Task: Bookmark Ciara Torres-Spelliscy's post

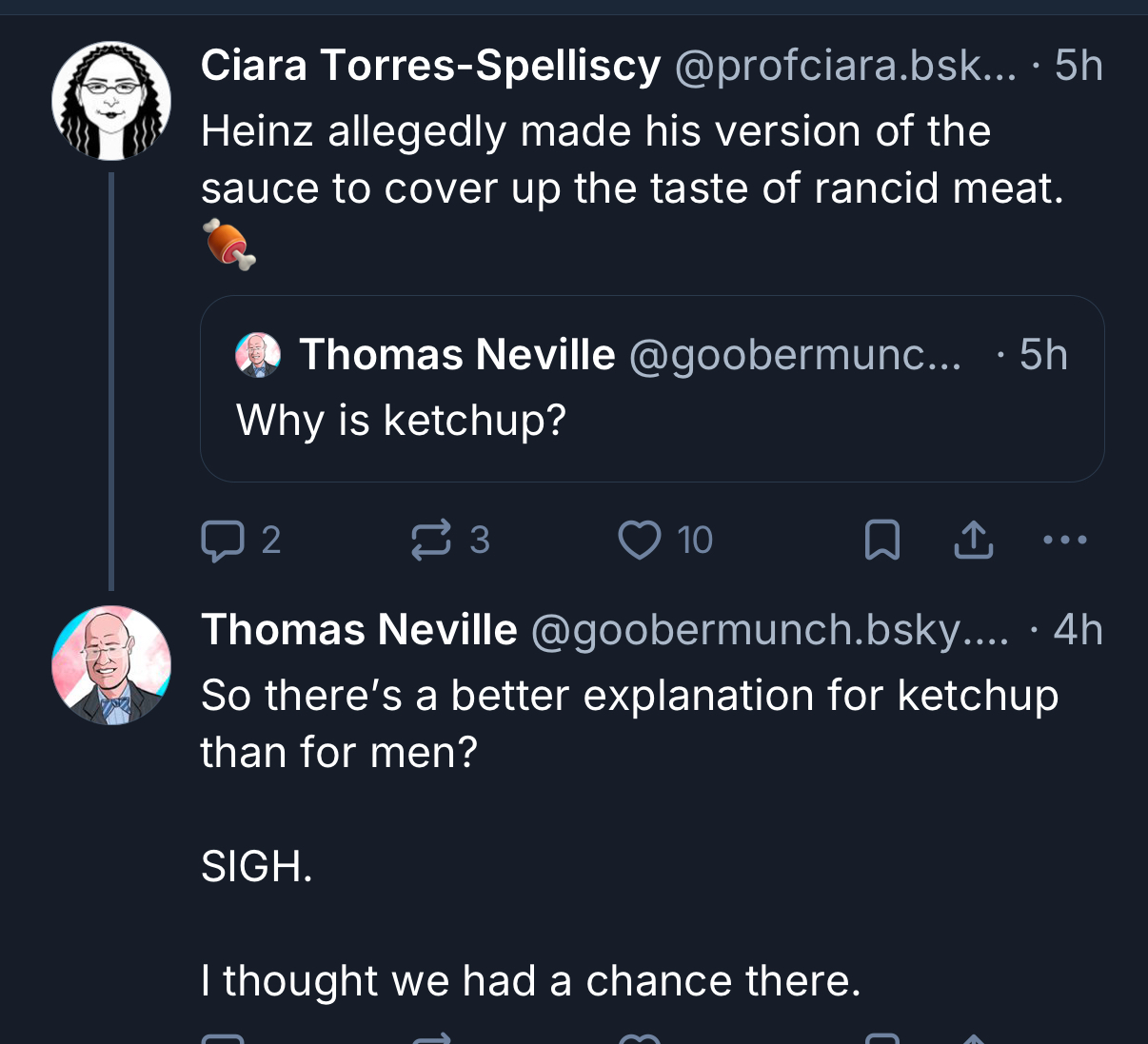Action: 881,540
